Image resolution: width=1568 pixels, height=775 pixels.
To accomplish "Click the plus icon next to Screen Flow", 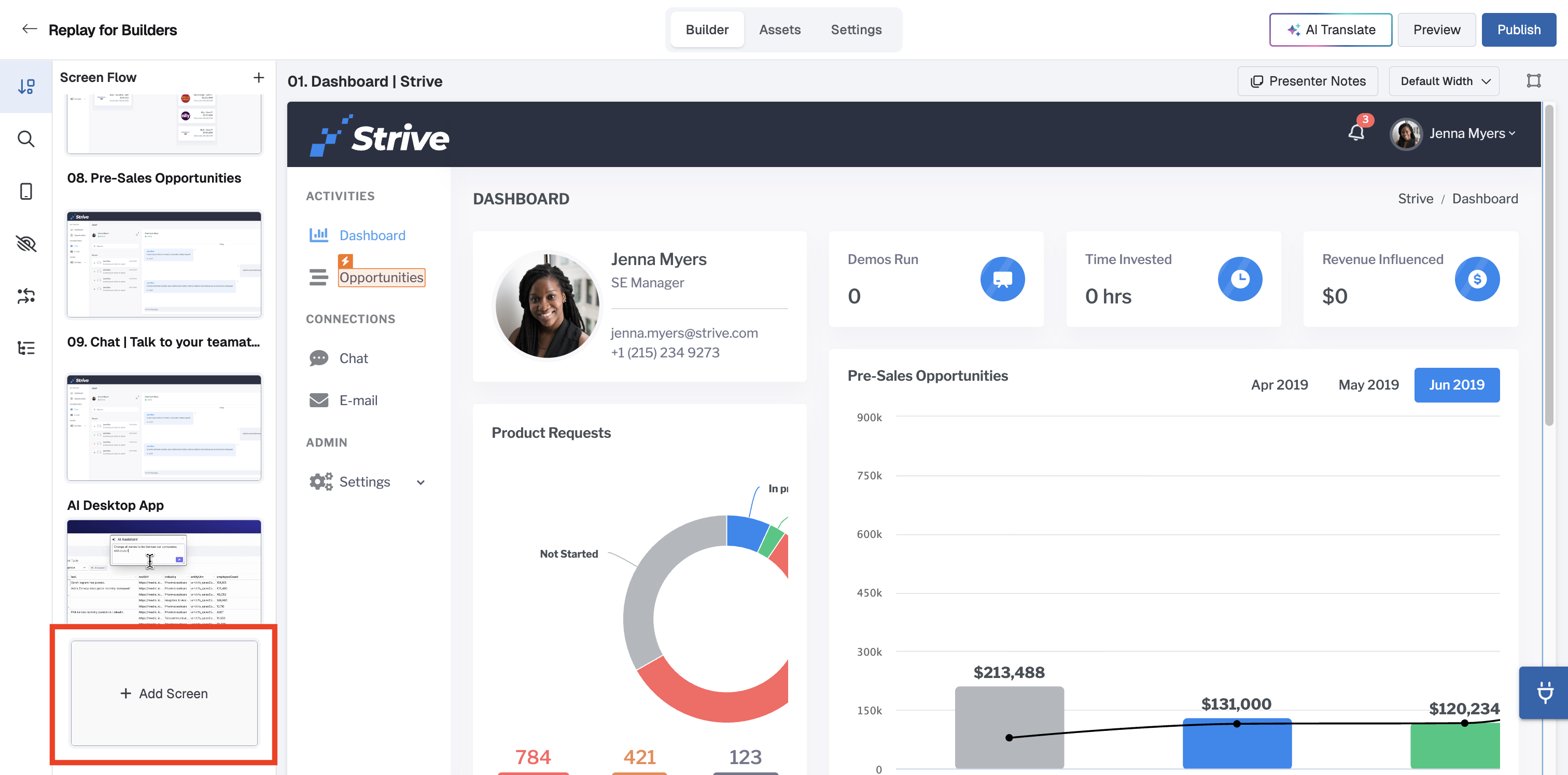I will [x=259, y=77].
